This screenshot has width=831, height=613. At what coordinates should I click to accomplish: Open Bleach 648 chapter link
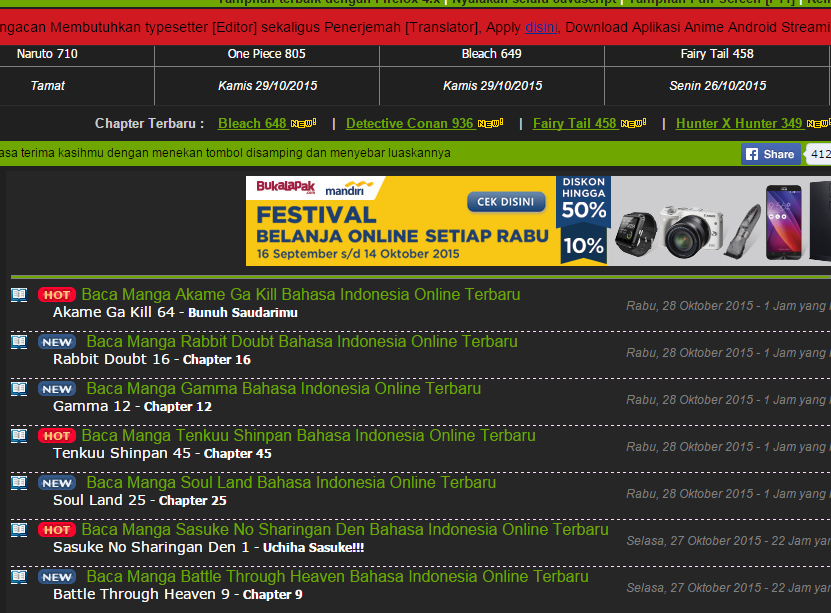click(x=252, y=123)
